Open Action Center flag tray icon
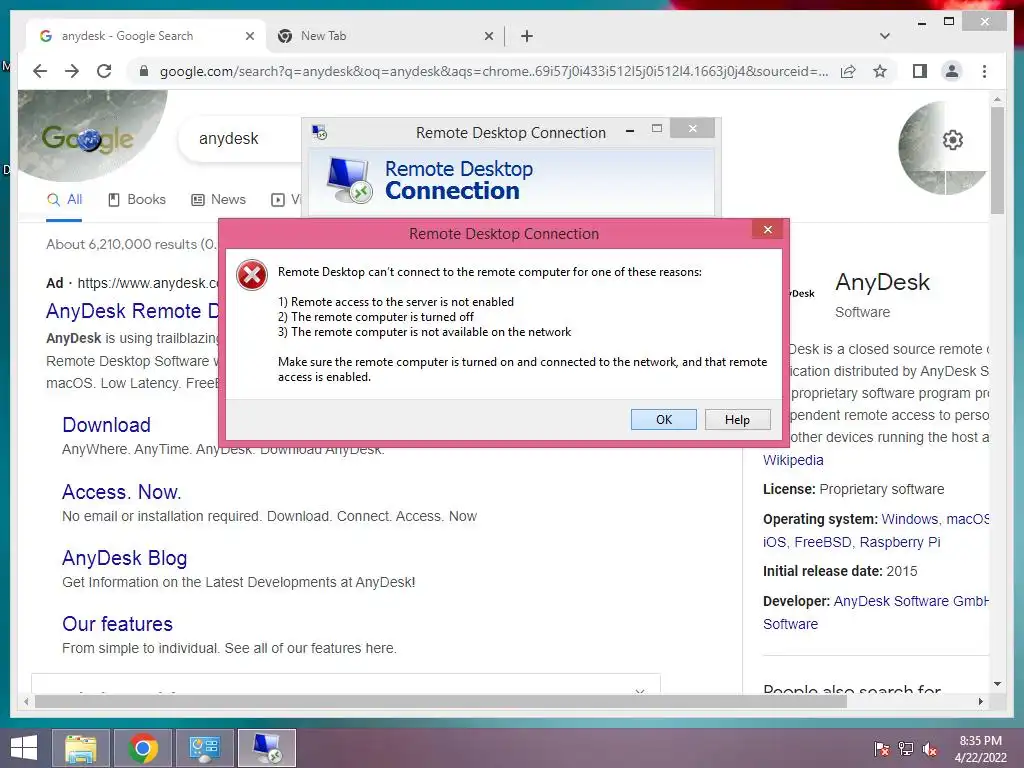1024x768 pixels. [x=882, y=748]
